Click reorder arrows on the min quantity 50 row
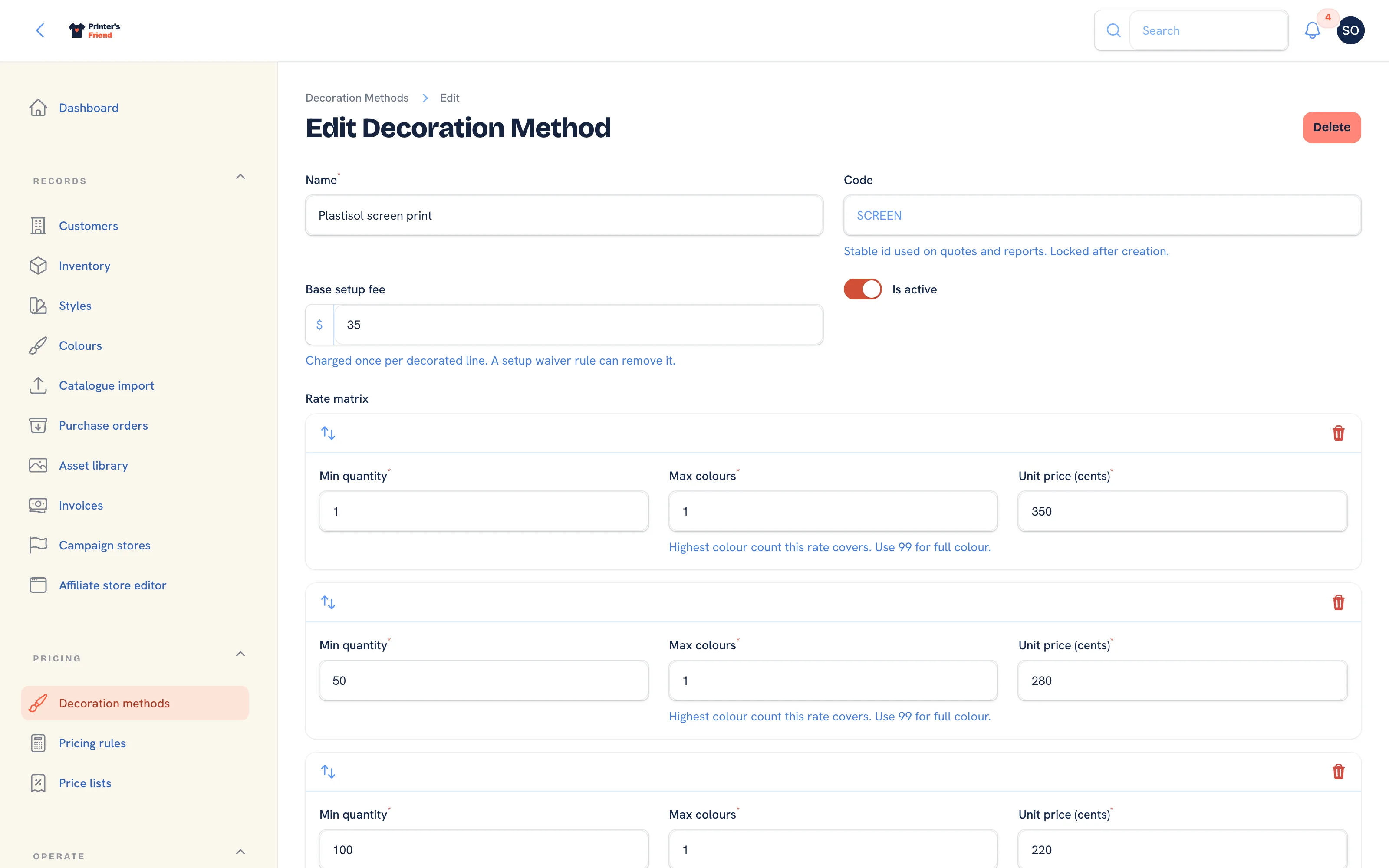 tap(328, 602)
